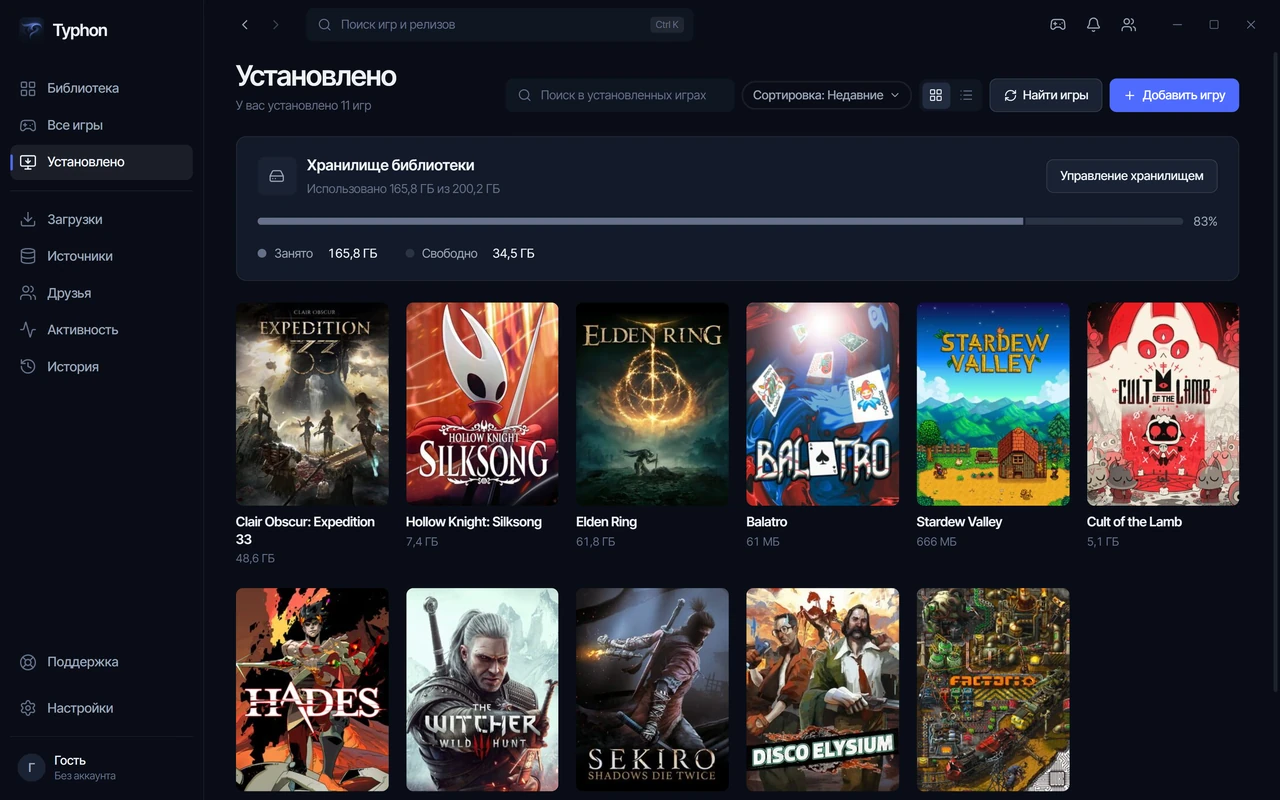
Task: Focus the «Поиск в установленных играх» field
Action: pyautogui.click(x=620, y=95)
